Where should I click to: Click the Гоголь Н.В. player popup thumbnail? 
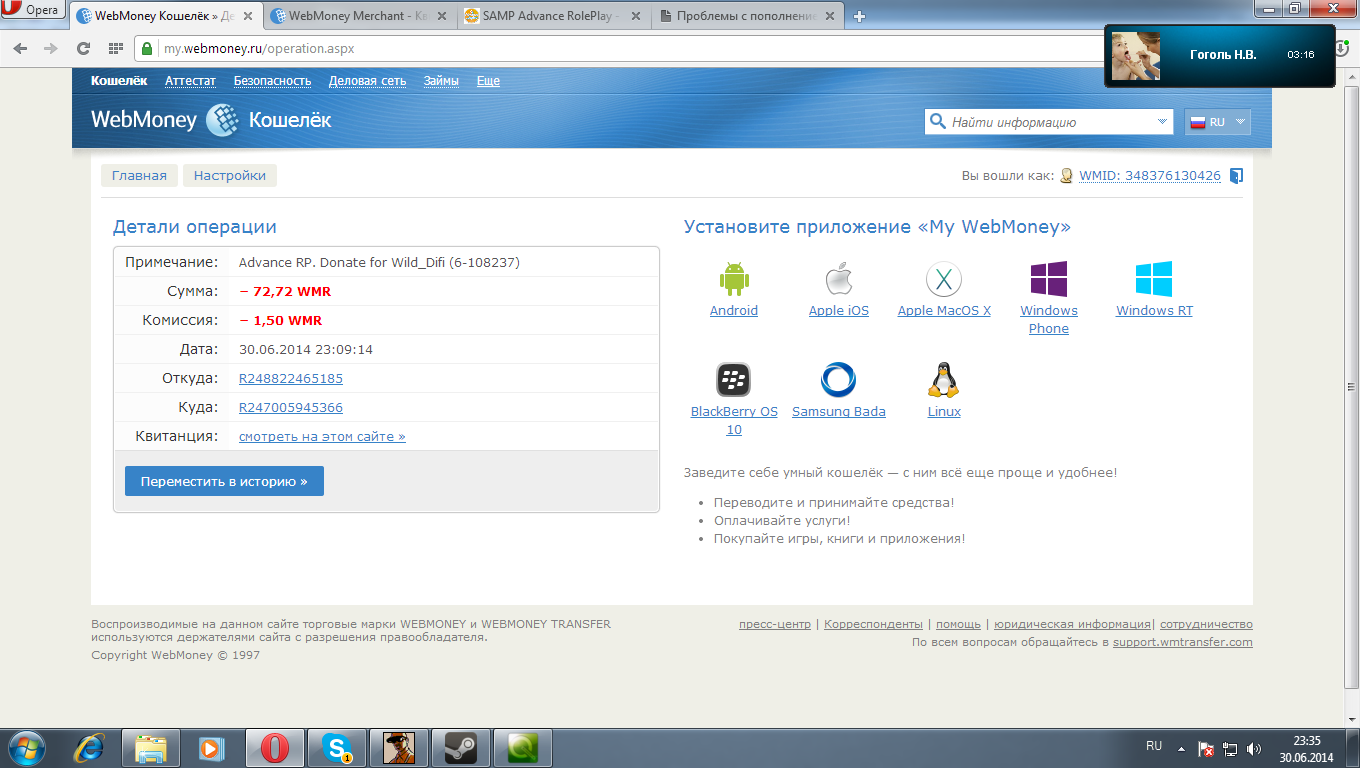coord(1136,55)
